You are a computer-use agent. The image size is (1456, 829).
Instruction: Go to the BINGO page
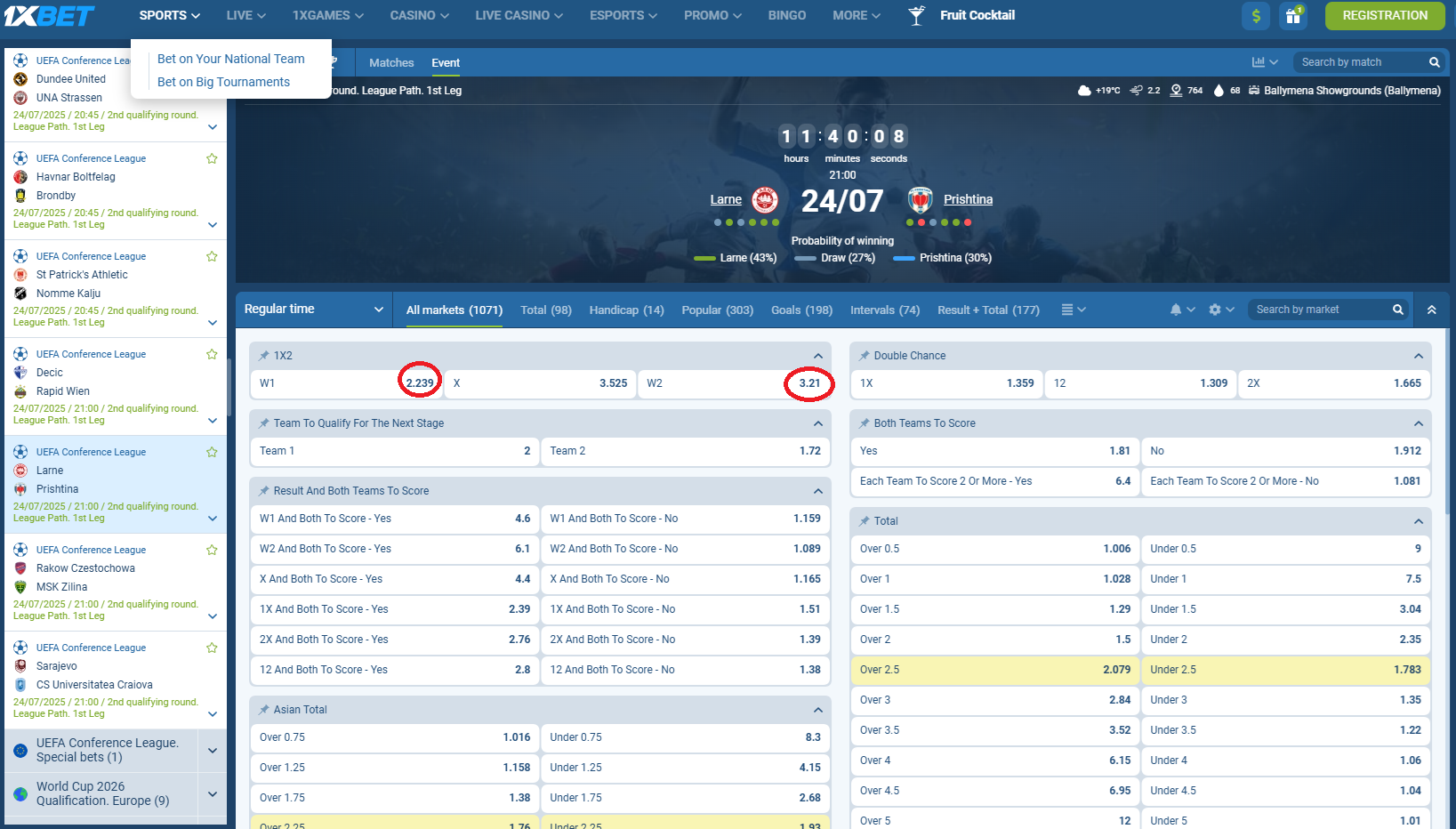click(x=787, y=15)
